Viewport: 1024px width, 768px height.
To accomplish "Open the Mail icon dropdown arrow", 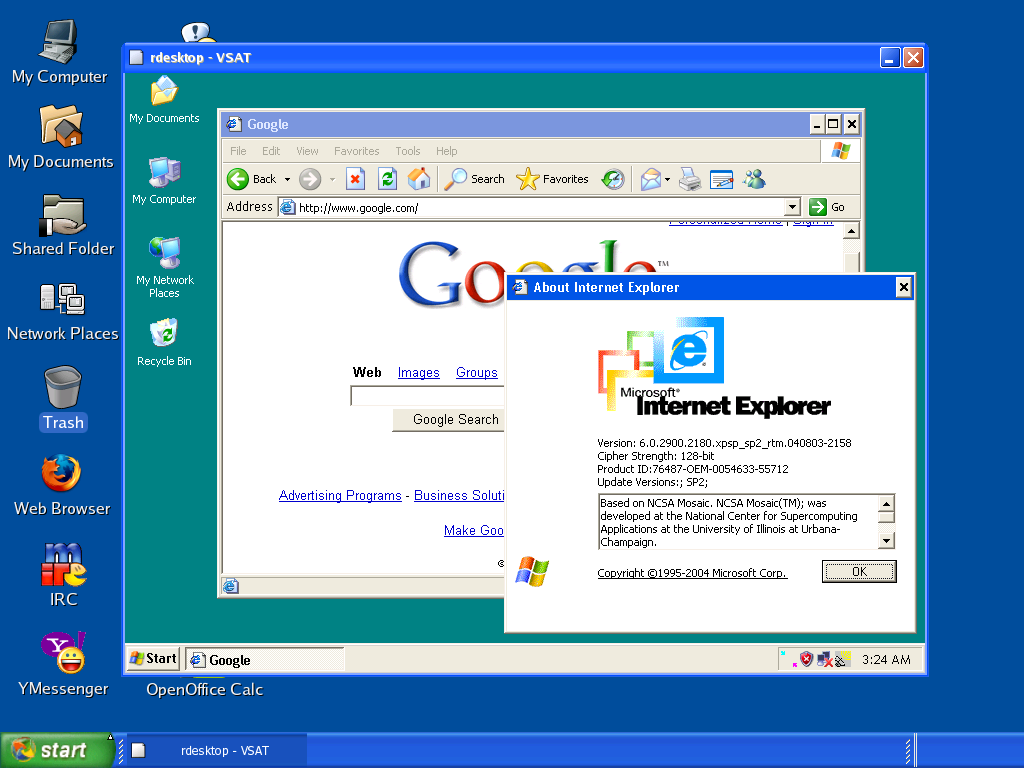I will pyautogui.click(x=667, y=180).
